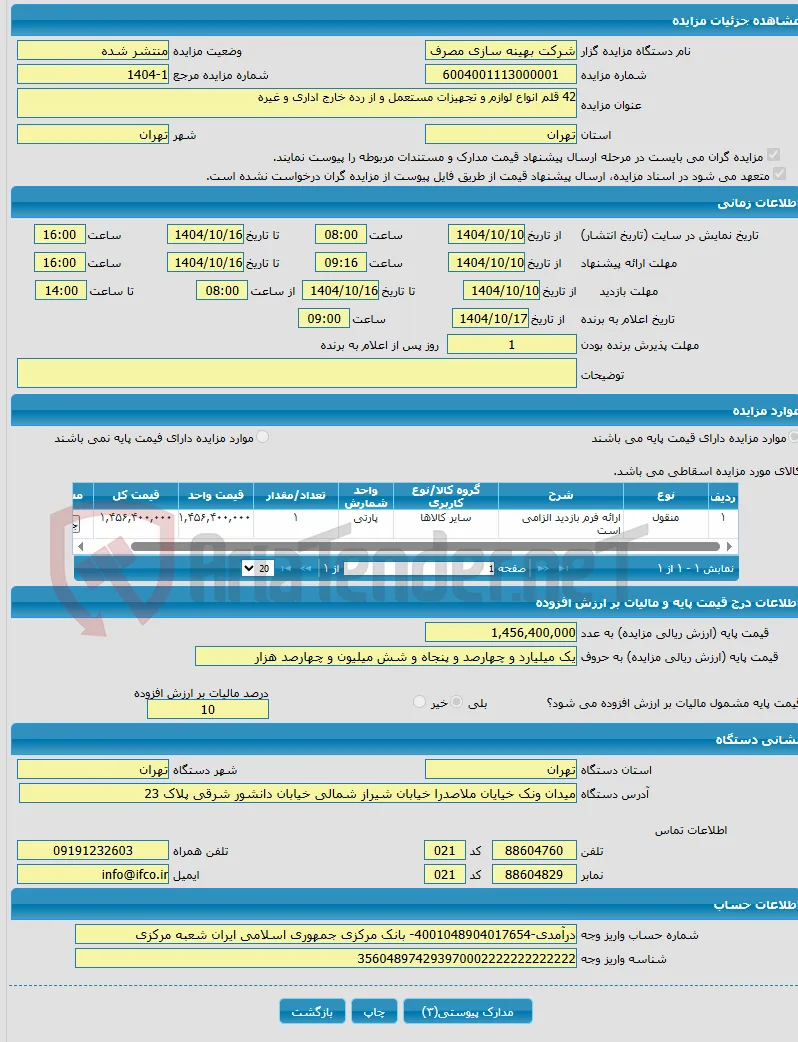798x1042 pixels.
Task: Click the 'ارائه فرم بازدید الزامی است' cell
Action: pos(561,524)
